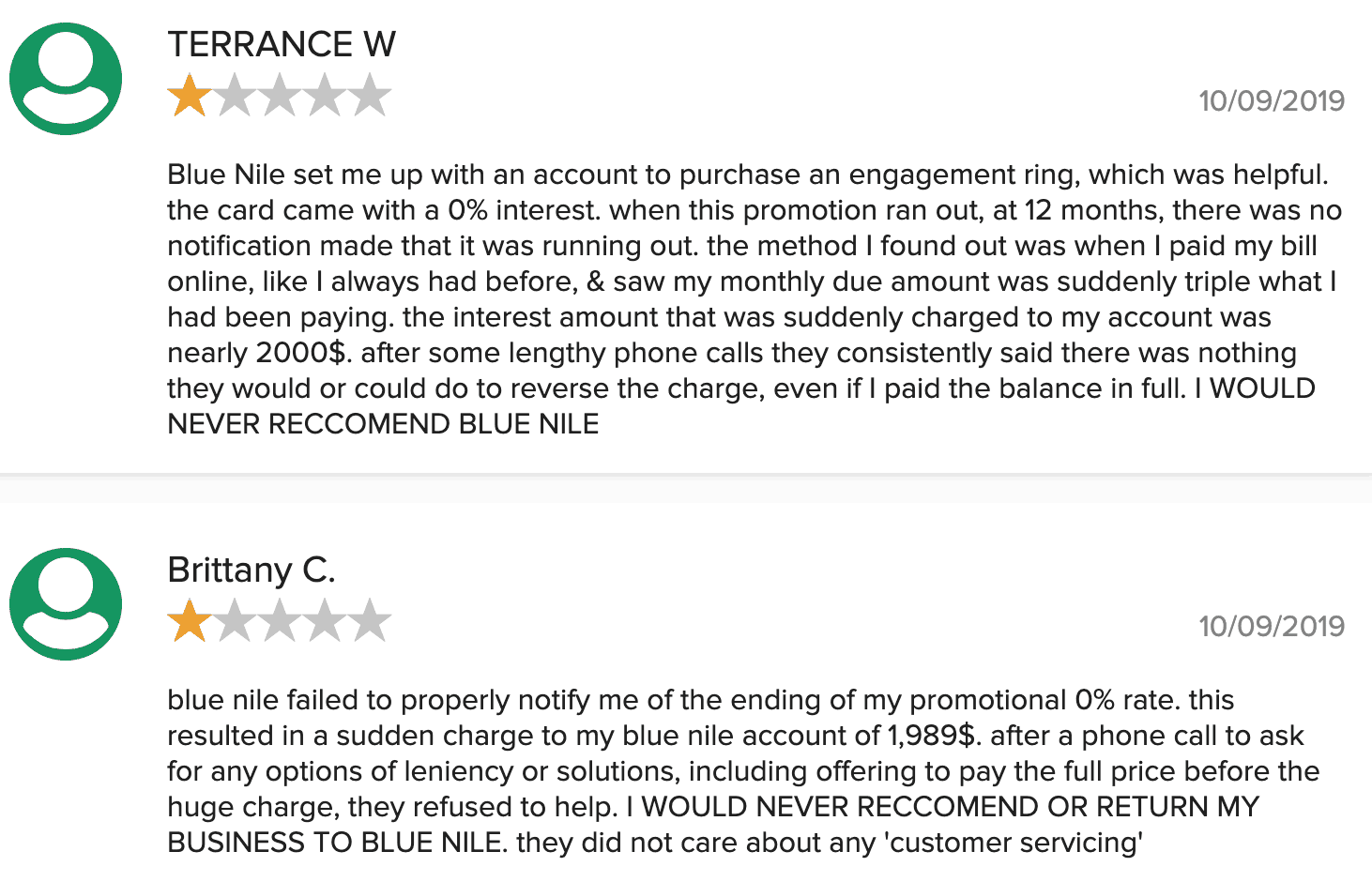
Task: Click the third star in Brittany C.'s rating
Action: (x=280, y=621)
